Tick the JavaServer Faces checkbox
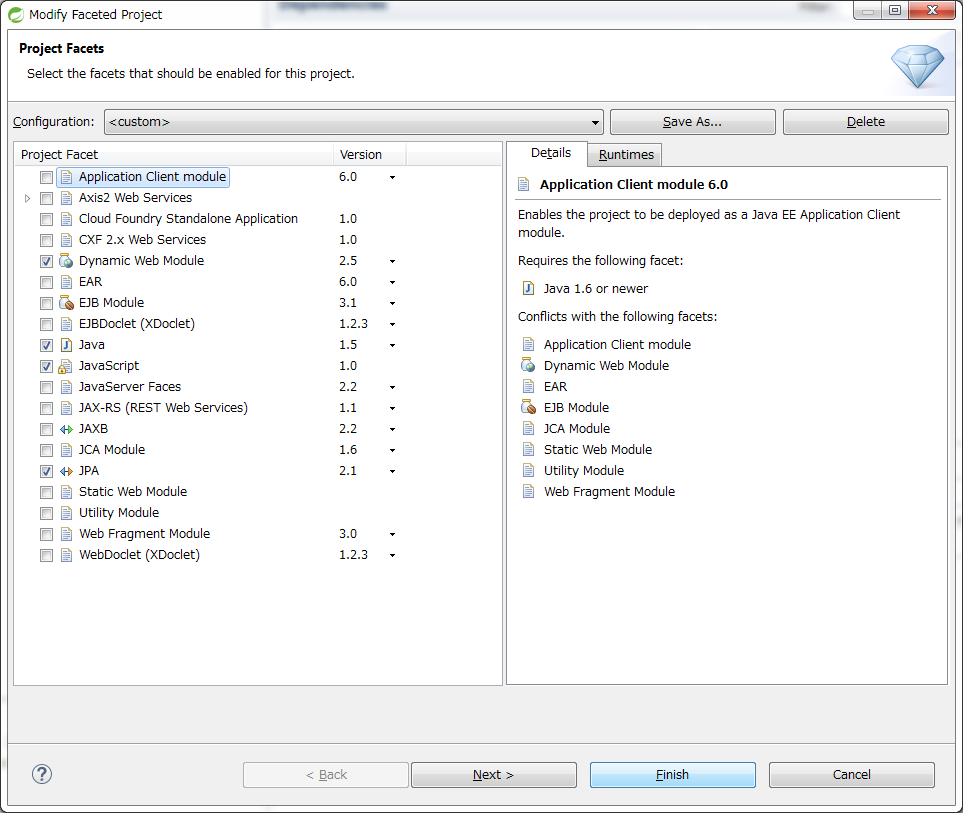This screenshot has width=963, height=813. coord(46,387)
